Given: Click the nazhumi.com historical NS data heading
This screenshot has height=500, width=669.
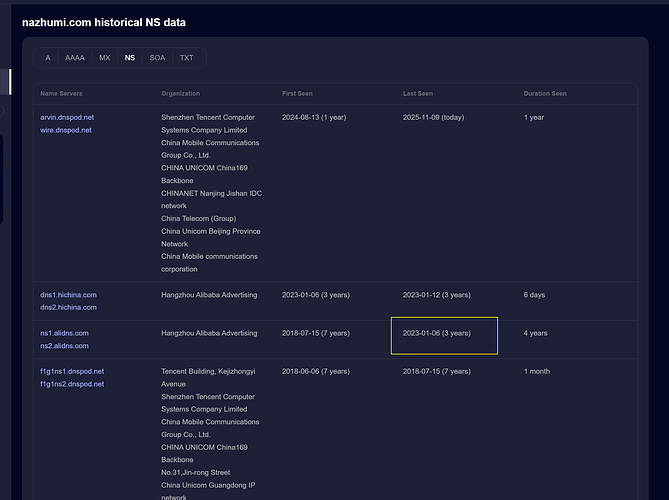Looking at the screenshot, I should (104, 22).
